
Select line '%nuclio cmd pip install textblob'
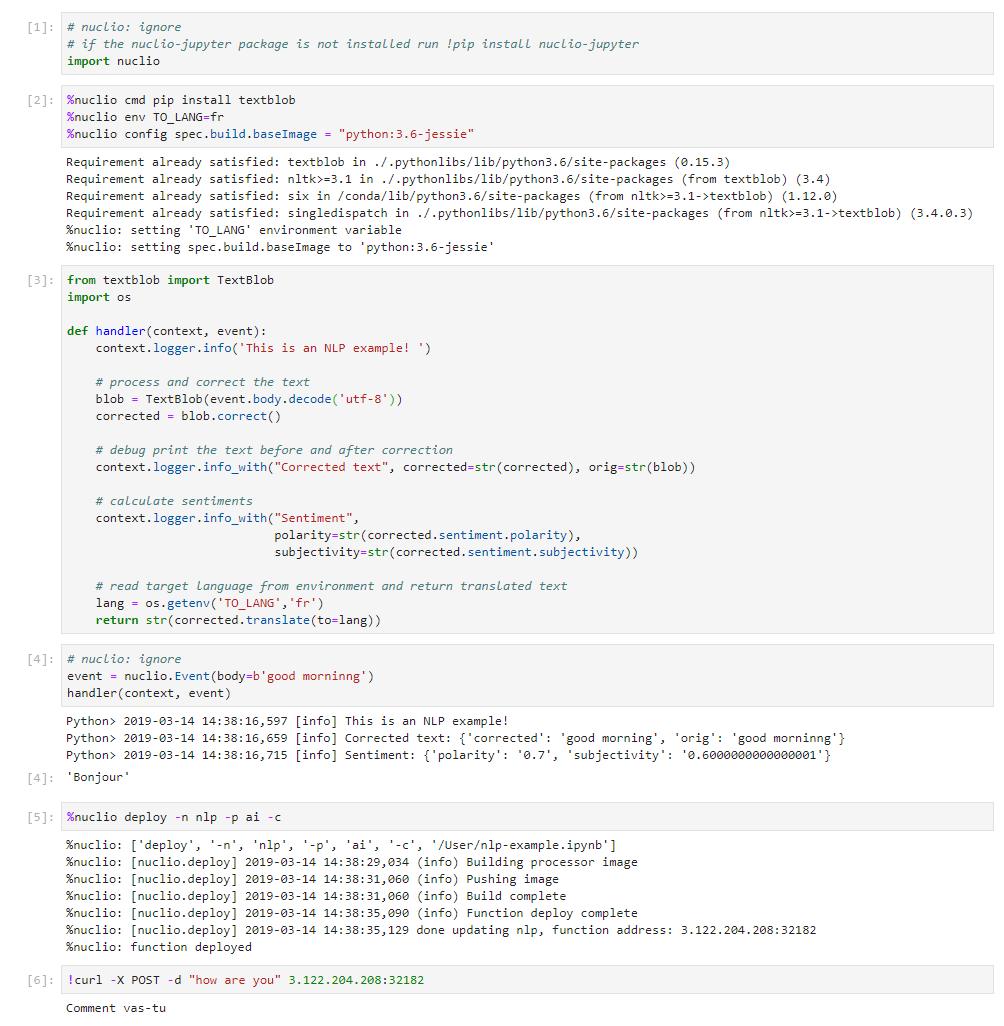(x=181, y=100)
